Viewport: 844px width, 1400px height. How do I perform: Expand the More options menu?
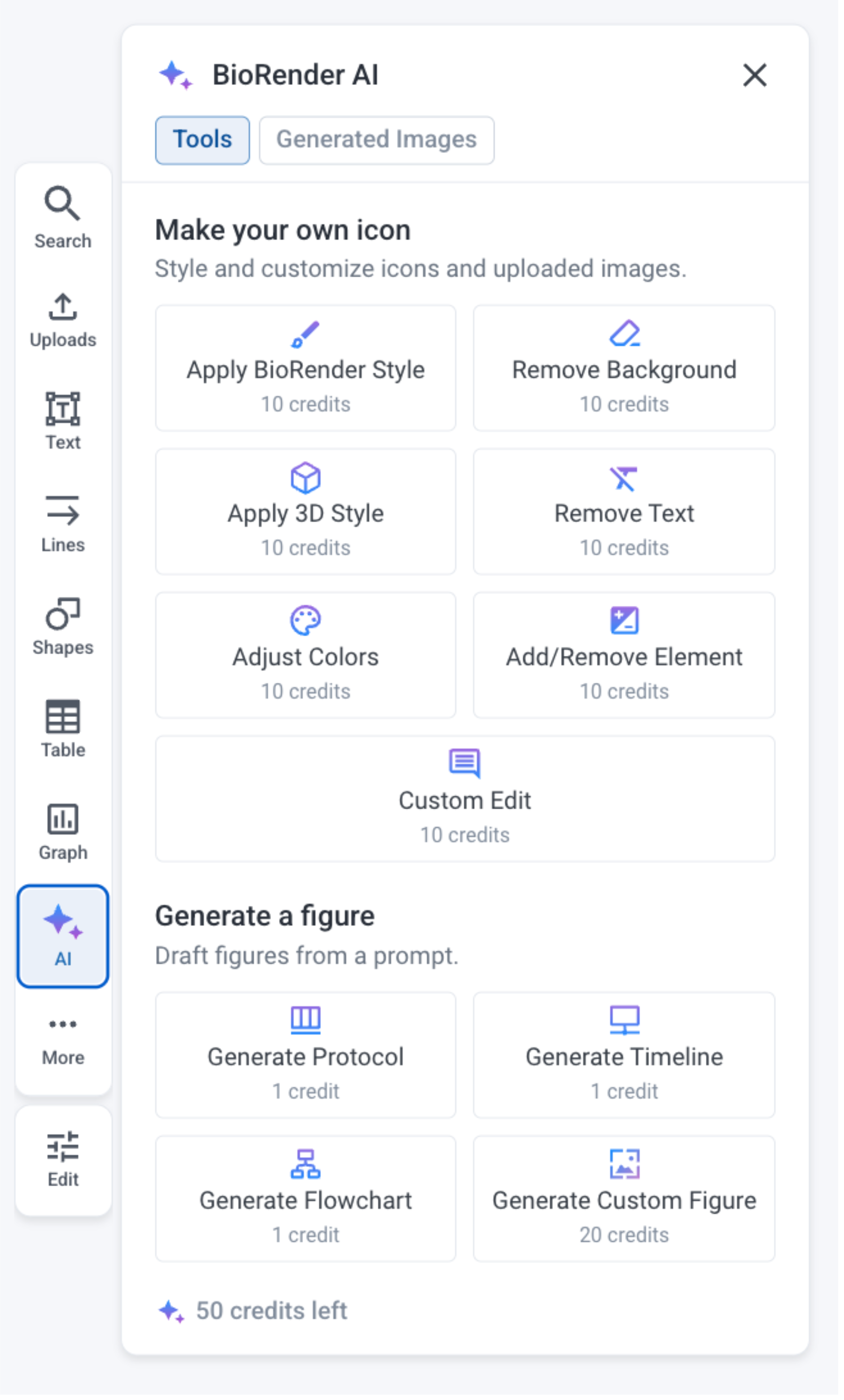(x=63, y=1039)
